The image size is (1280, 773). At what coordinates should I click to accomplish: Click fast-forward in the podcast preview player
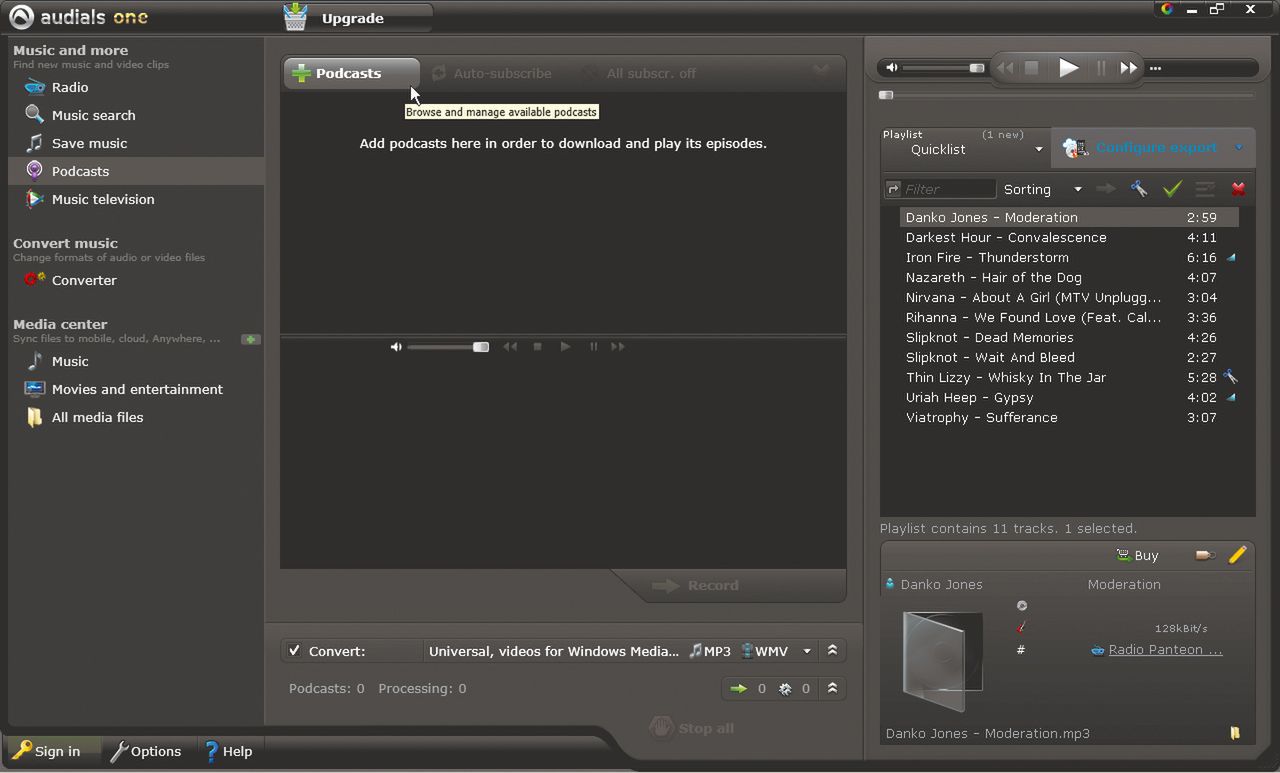click(618, 347)
